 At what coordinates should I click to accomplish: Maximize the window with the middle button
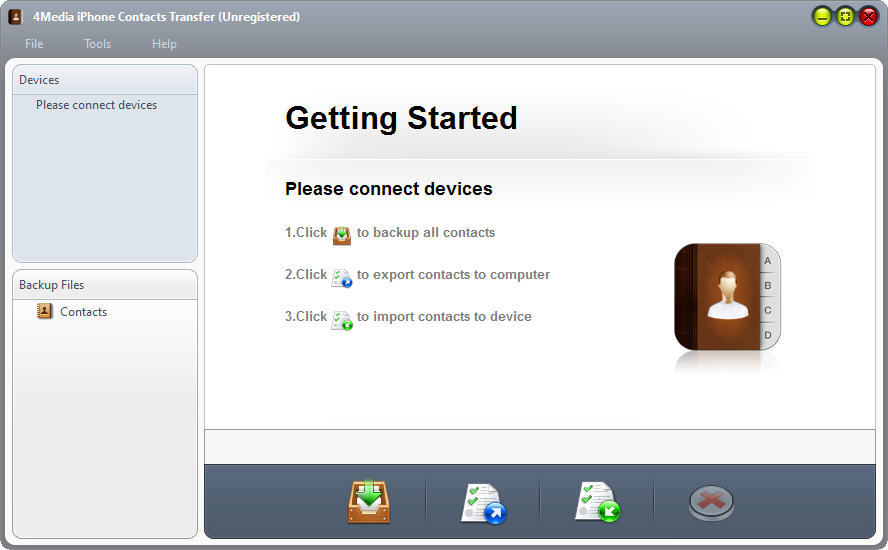coord(845,16)
